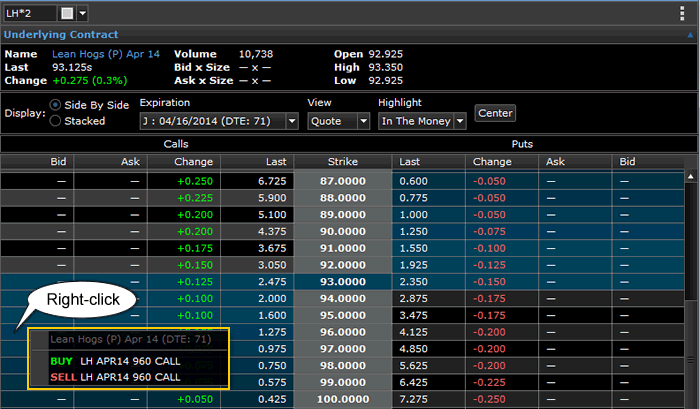Open the Expiration dropdown
The image size is (700, 409).
[x=219, y=121]
